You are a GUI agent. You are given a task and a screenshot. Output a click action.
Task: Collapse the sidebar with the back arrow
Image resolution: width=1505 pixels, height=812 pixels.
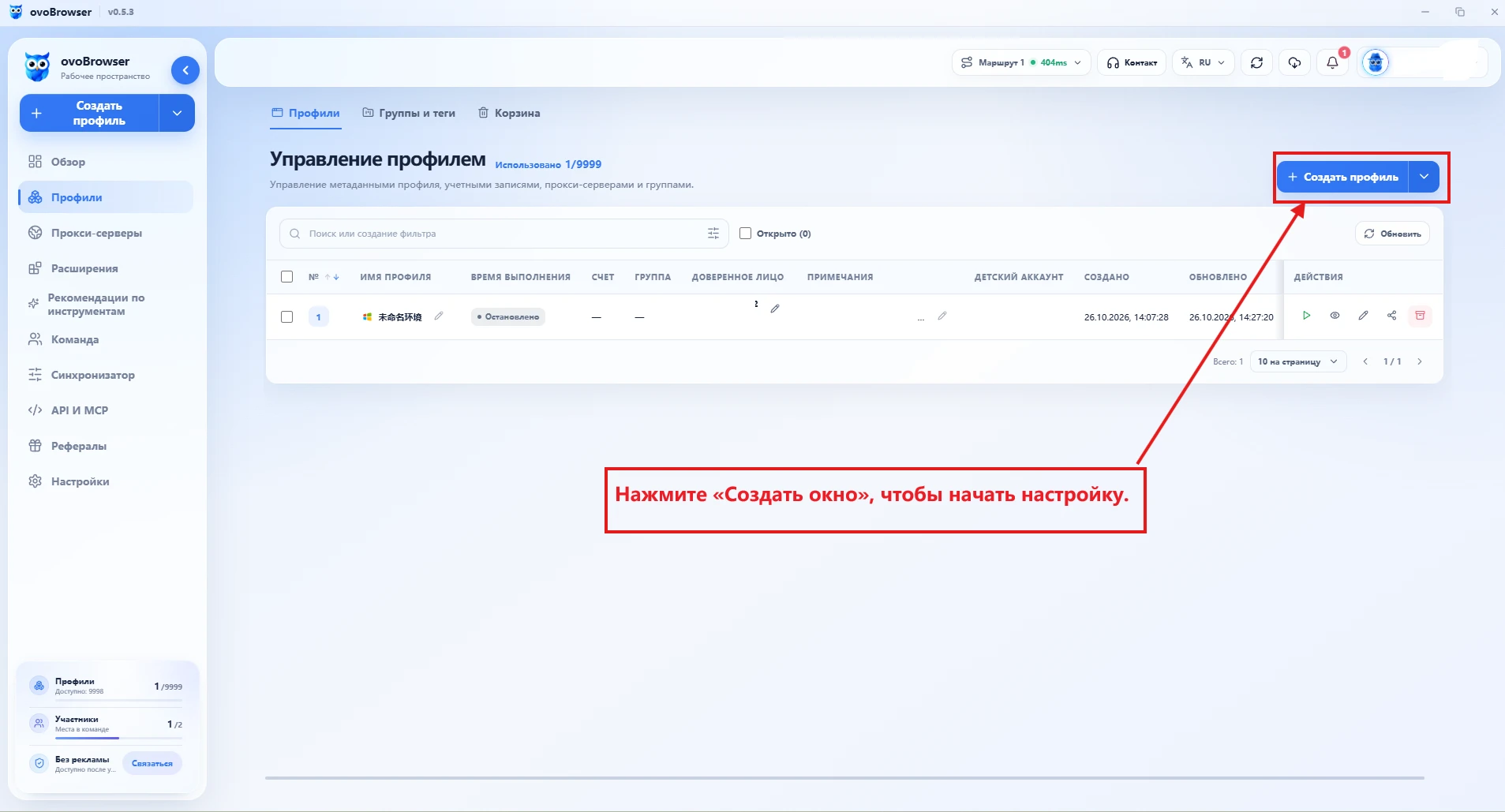[x=185, y=70]
